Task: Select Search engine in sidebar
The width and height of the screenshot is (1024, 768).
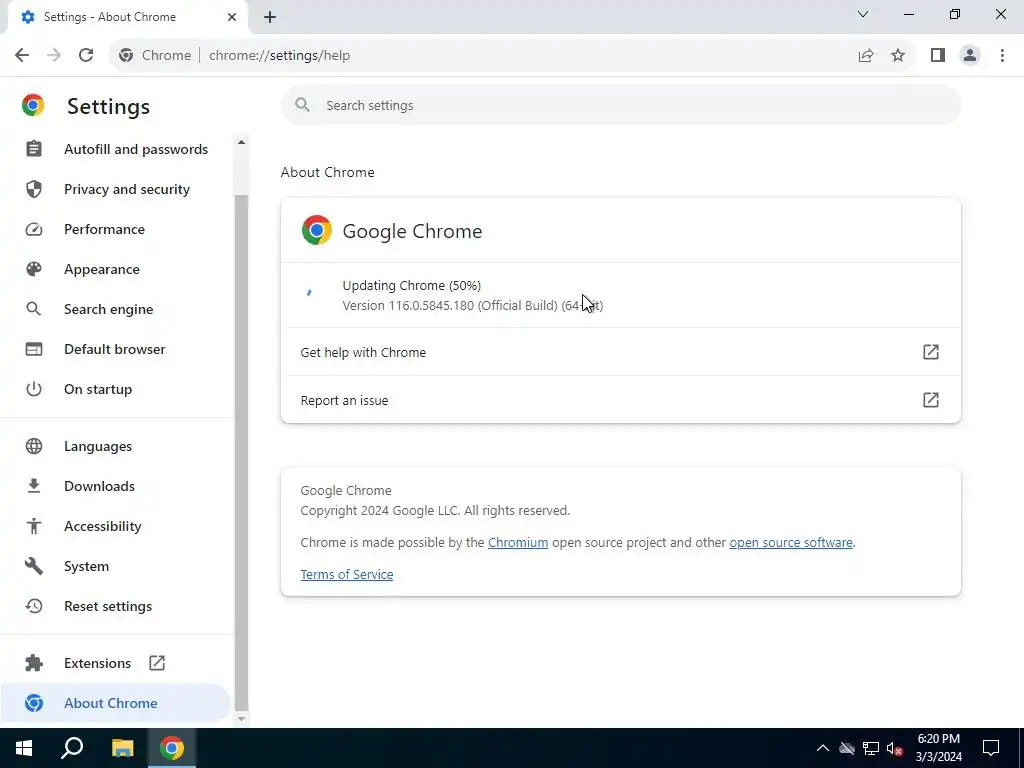Action: [116, 310]
